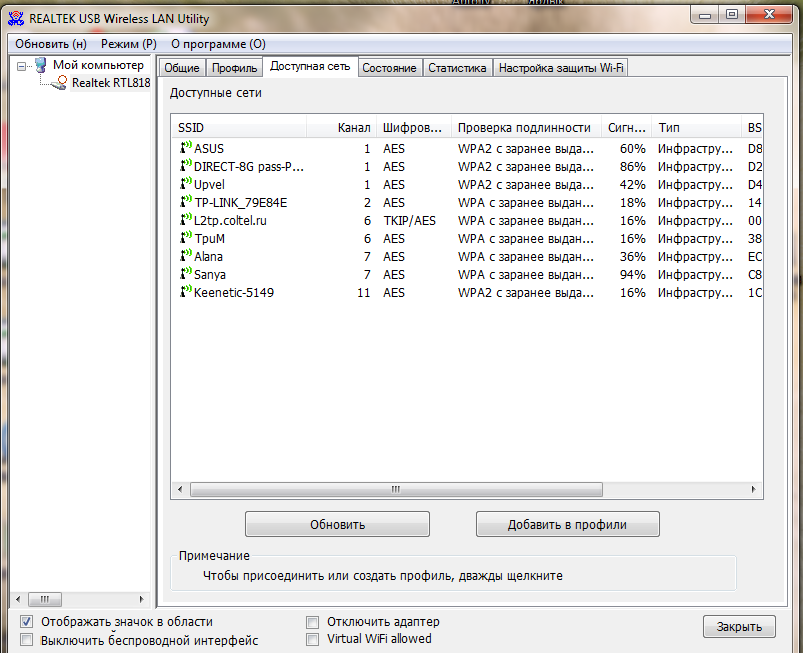The image size is (803, 653).
Task: Select the 'TP-LINK_79E84E' network name
Action: pos(241,202)
